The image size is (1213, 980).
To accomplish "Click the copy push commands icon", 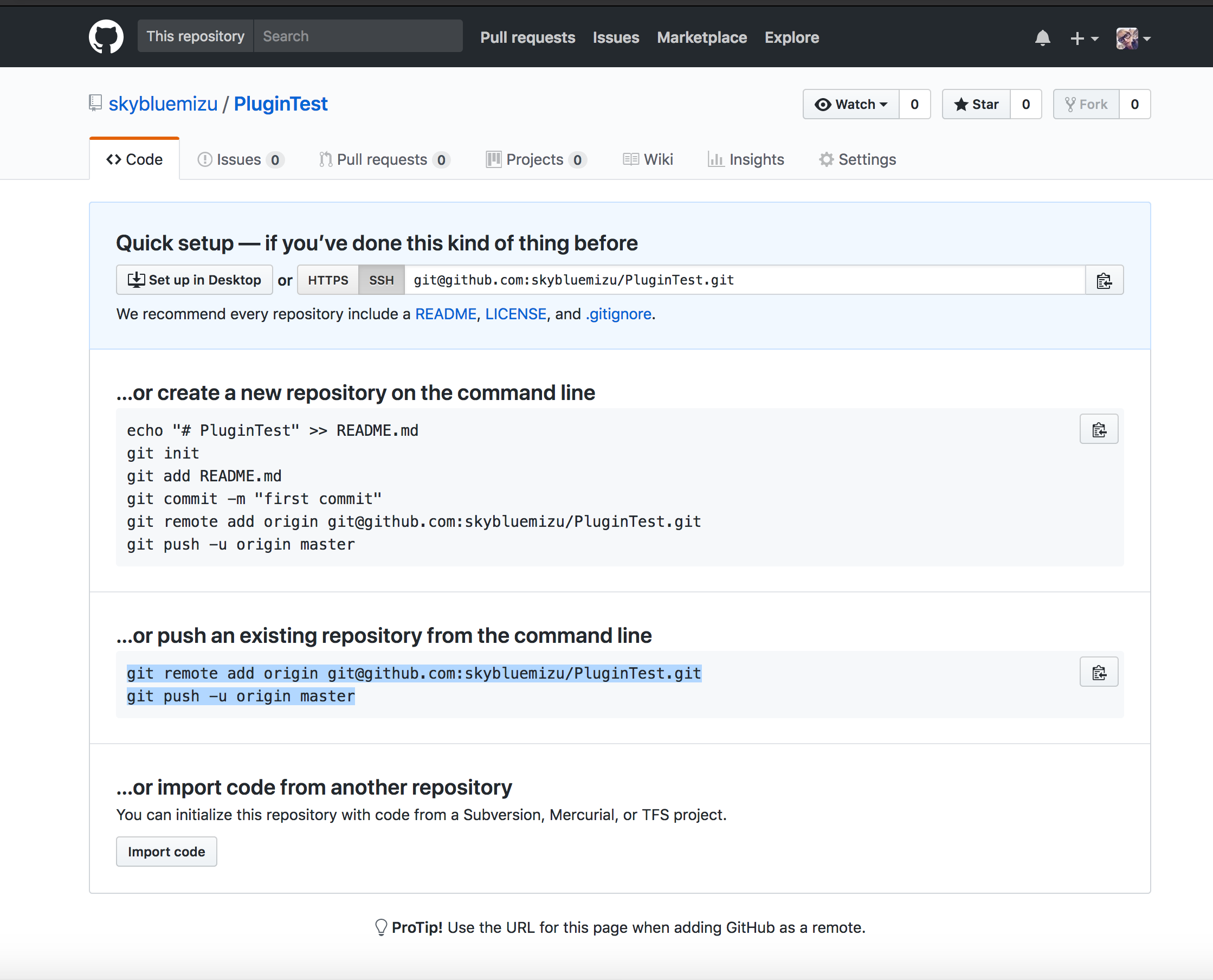I will pos(1099,671).
